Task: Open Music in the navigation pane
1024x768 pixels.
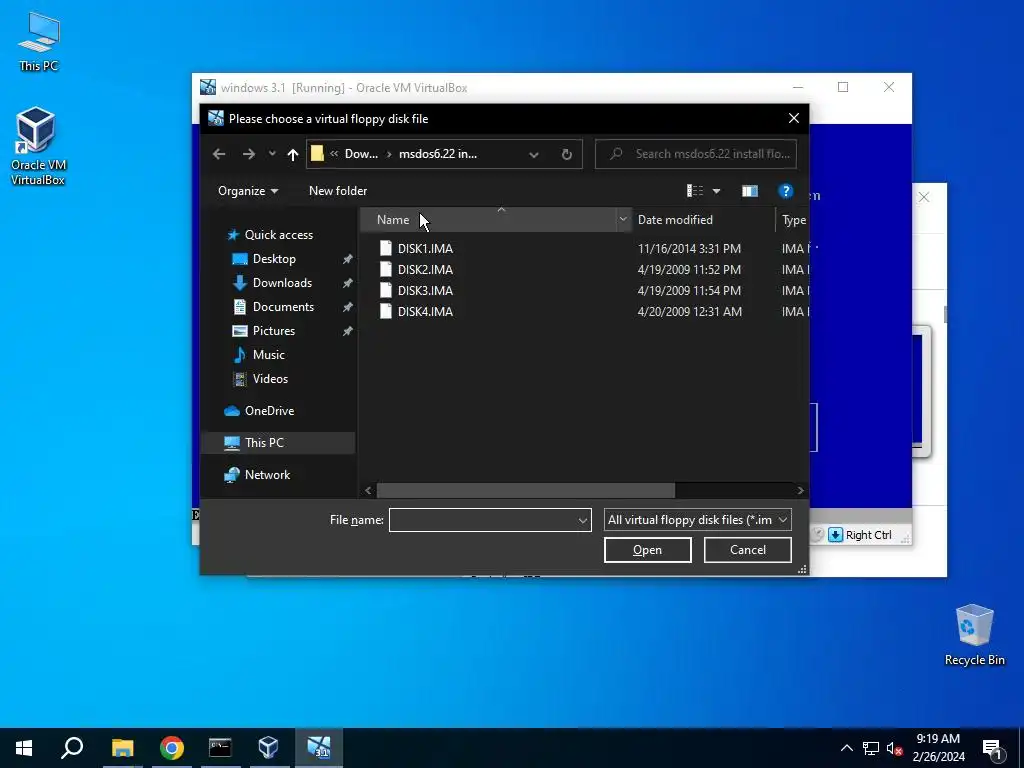Action: [268, 355]
